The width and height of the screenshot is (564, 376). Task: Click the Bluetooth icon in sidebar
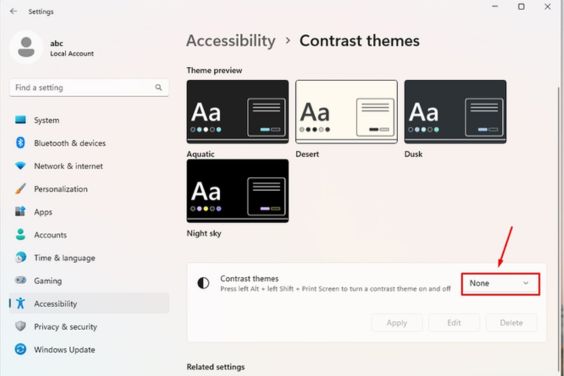point(21,143)
